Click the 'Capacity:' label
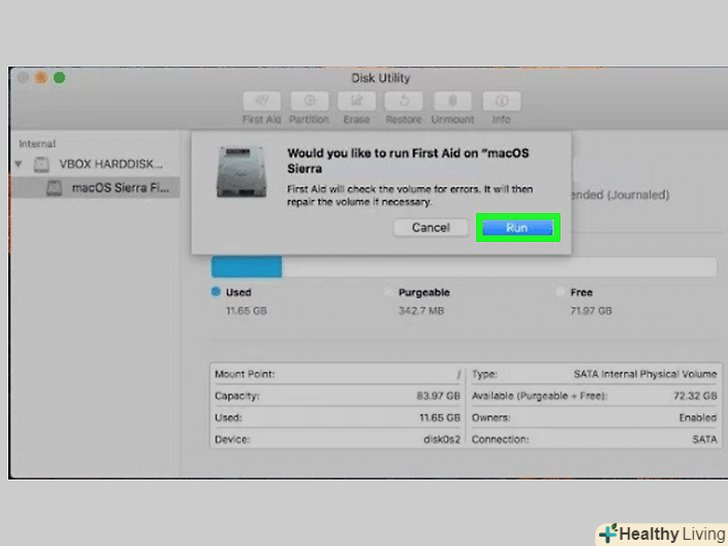Screen dimensions: 728x546 237,396
